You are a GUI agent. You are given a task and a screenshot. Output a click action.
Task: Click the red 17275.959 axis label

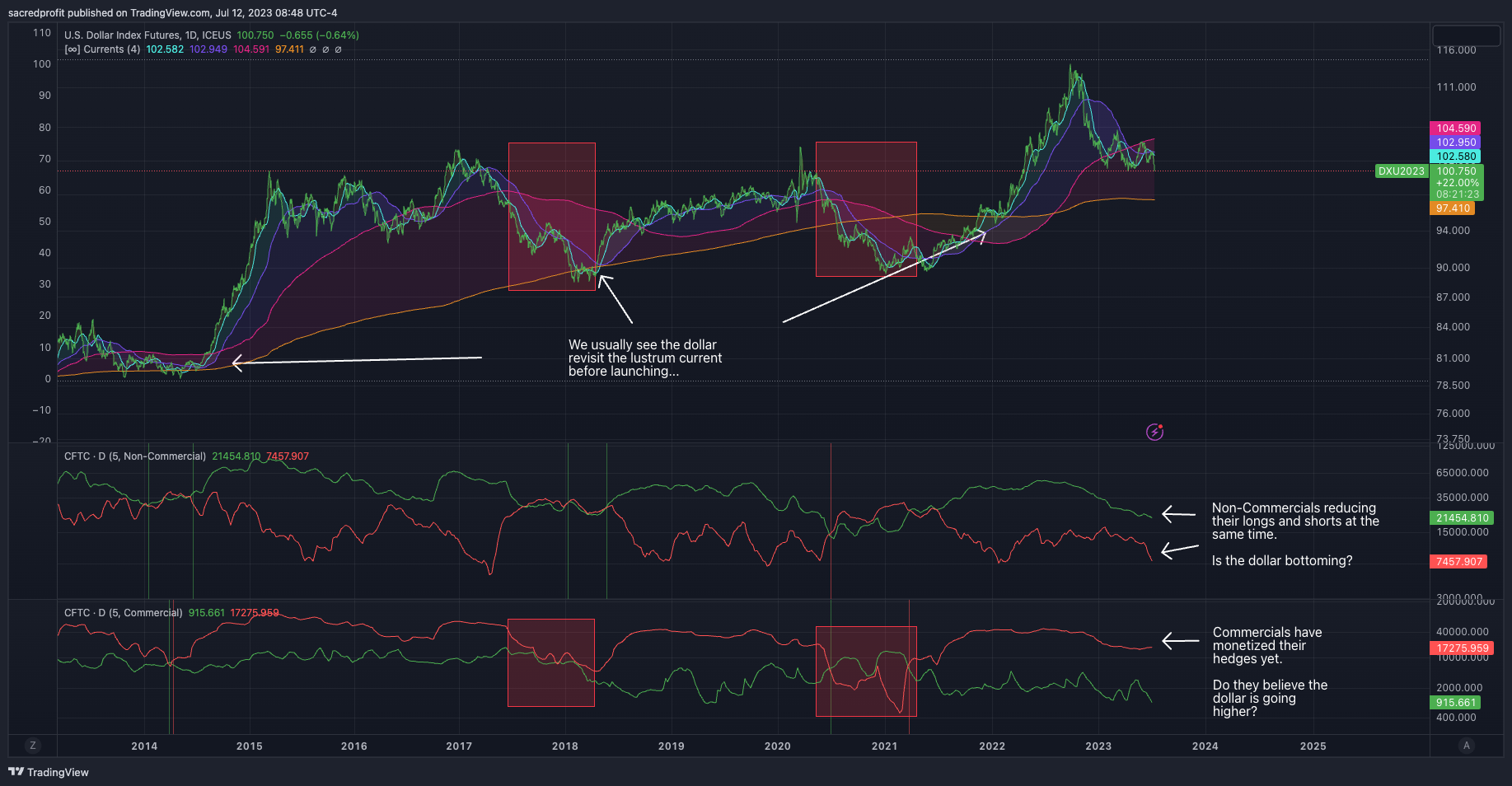(x=1462, y=648)
